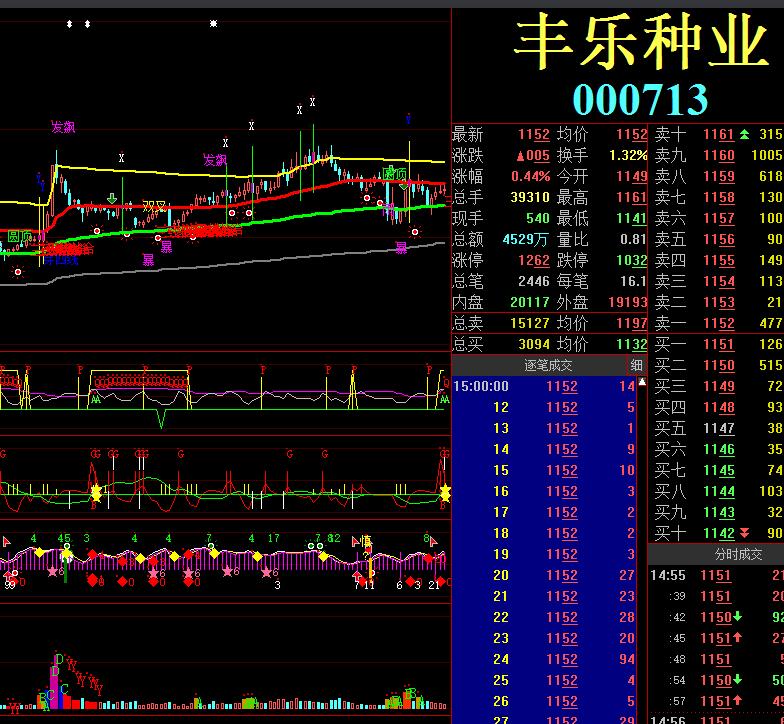The height and width of the screenshot is (724, 784).
Task: Select the 买二 1150 order book row
Action: pyautogui.click(x=716, y=366)
